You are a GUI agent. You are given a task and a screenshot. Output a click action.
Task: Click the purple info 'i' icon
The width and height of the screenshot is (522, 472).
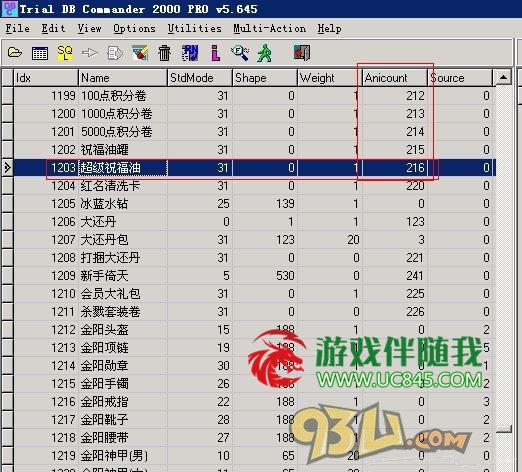pos(216,53)
